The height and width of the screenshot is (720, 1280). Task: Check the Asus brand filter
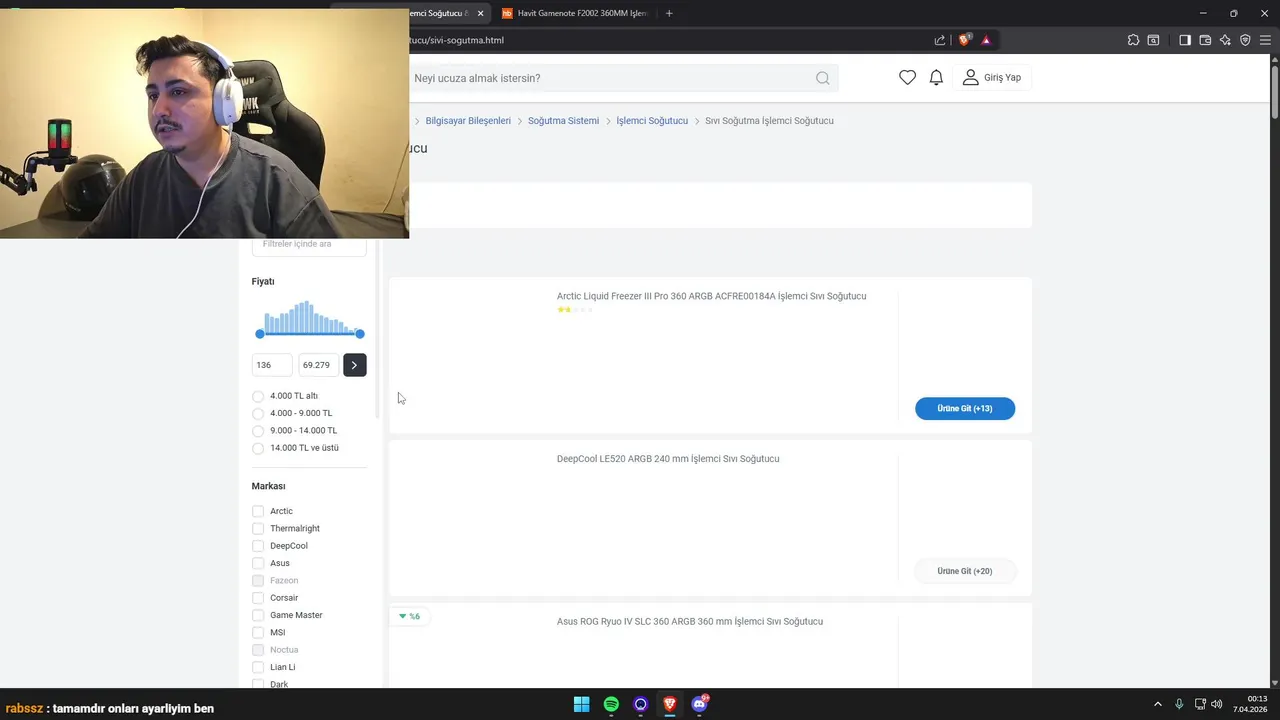[258, 563]
